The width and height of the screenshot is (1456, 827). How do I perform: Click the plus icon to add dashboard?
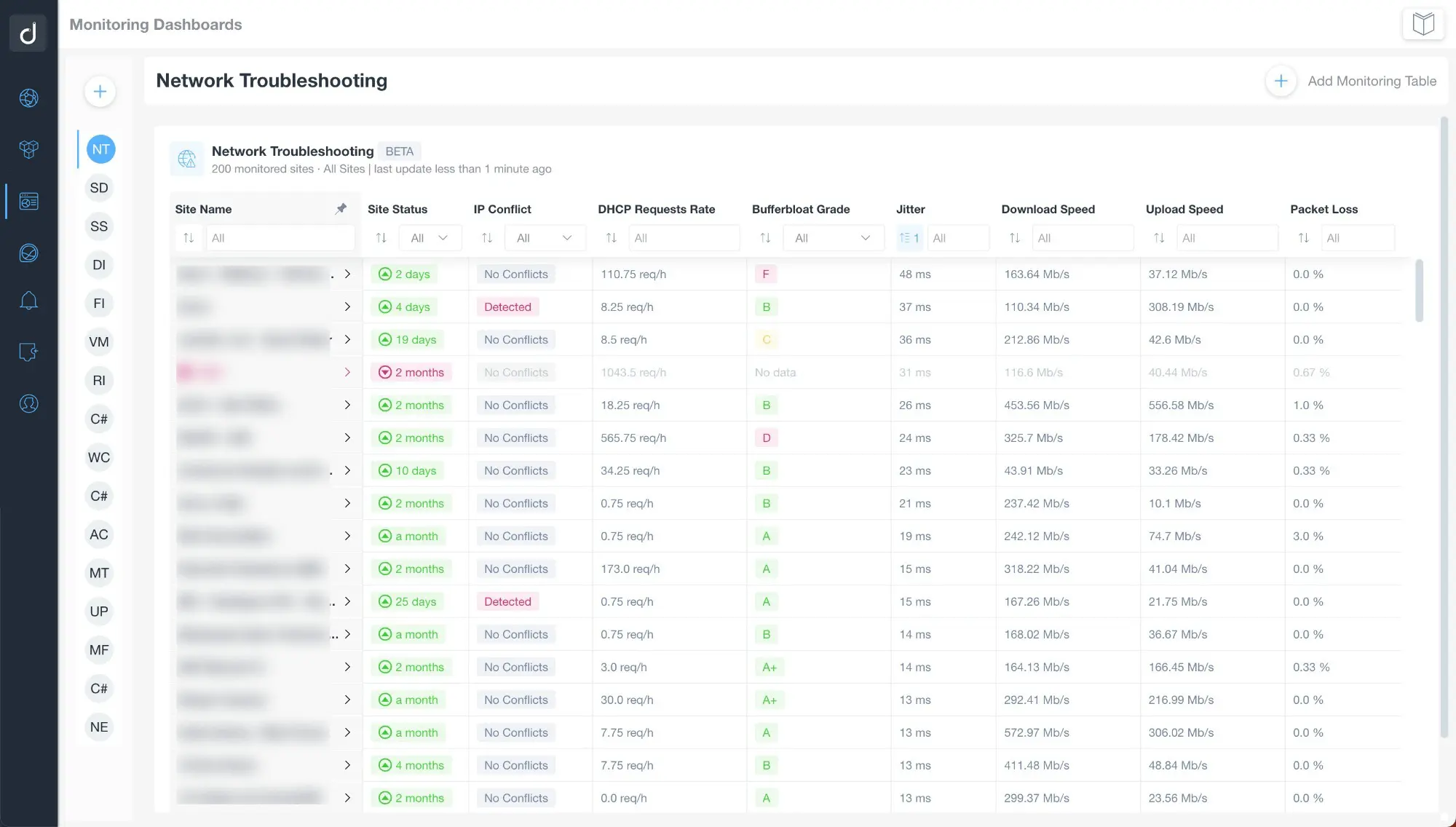pyautogui.click(x=100, y=92)
